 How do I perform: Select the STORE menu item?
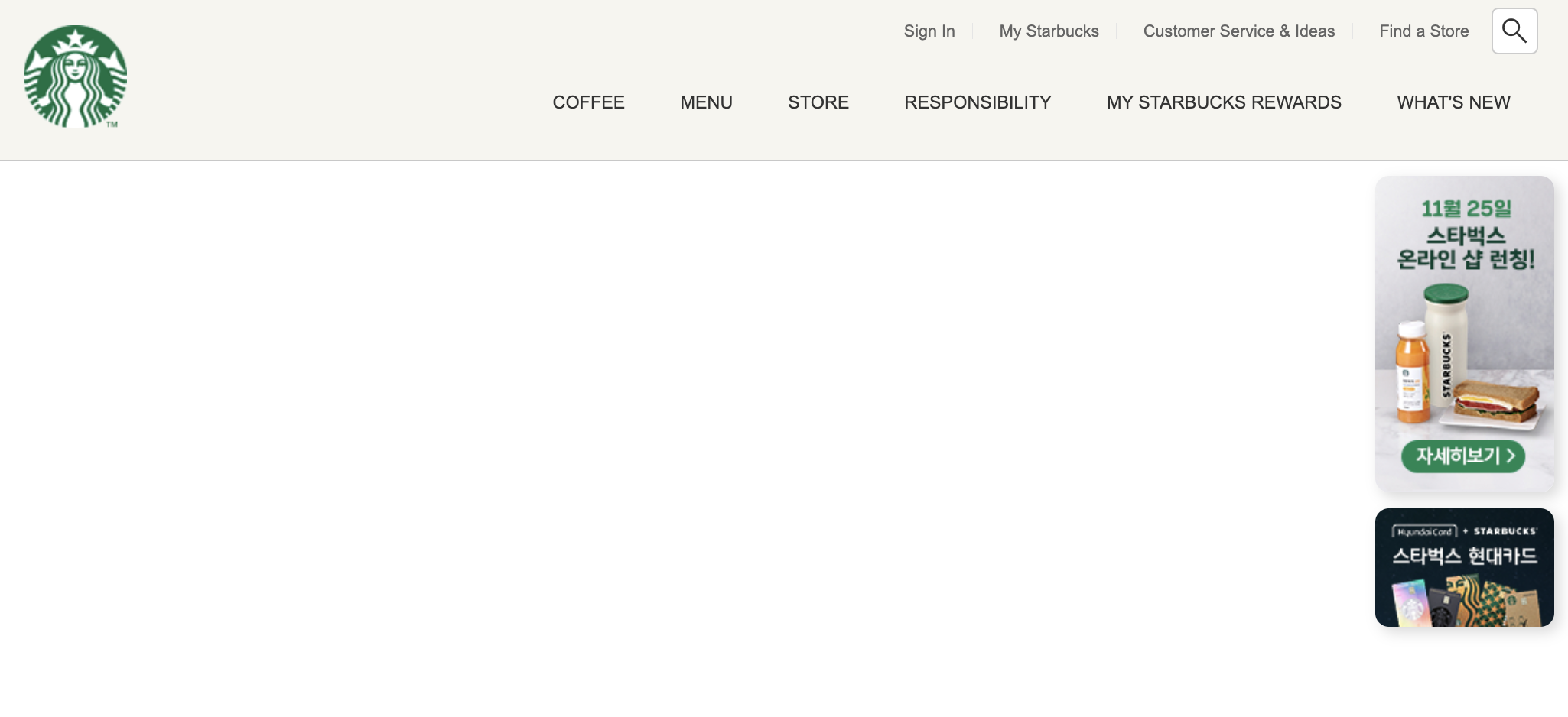pyautogui.click(x=818, y=102)
